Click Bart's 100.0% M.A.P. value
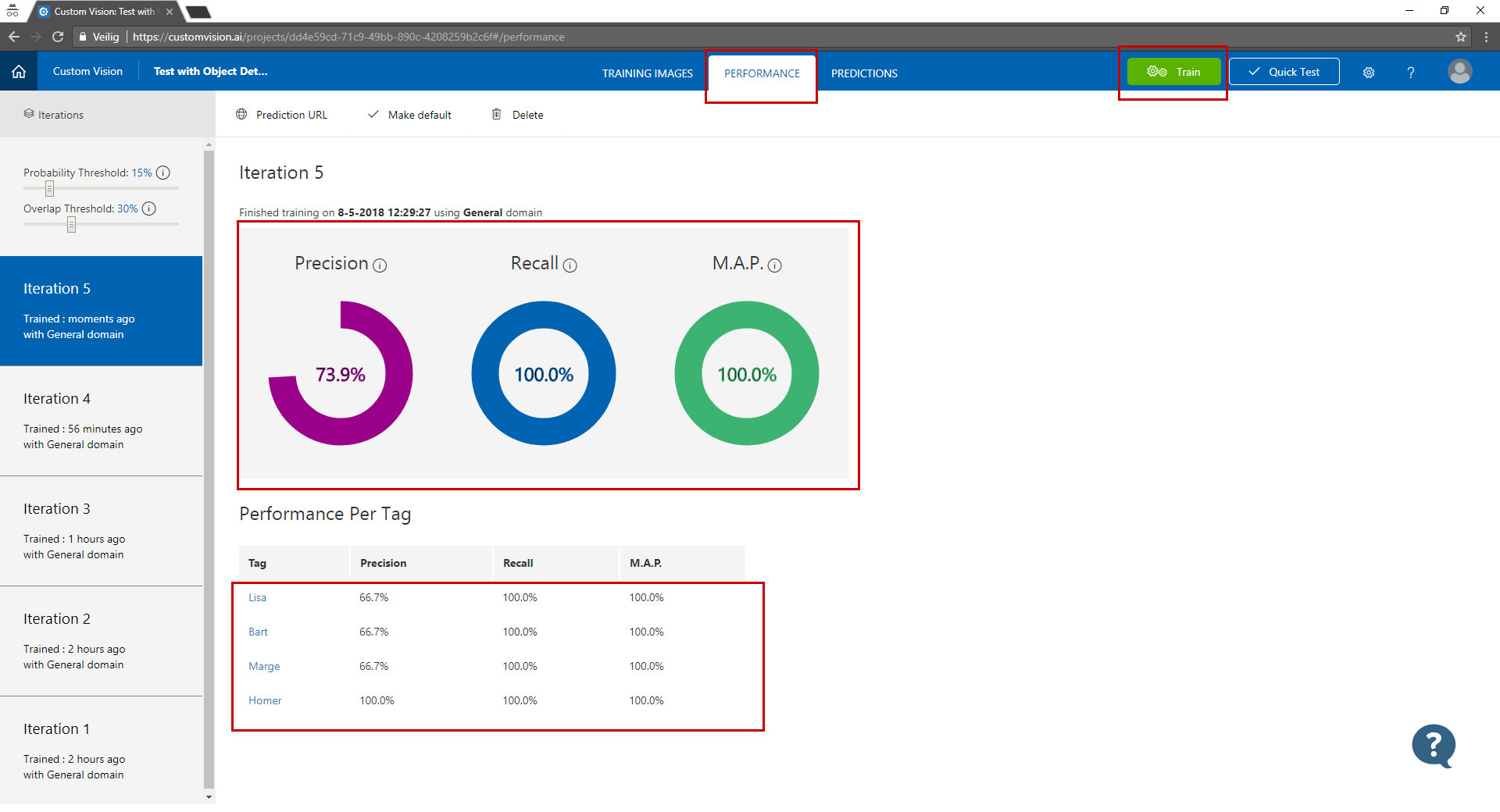The height and width of the screenshot is (812, 1500). tap(646, 632)
